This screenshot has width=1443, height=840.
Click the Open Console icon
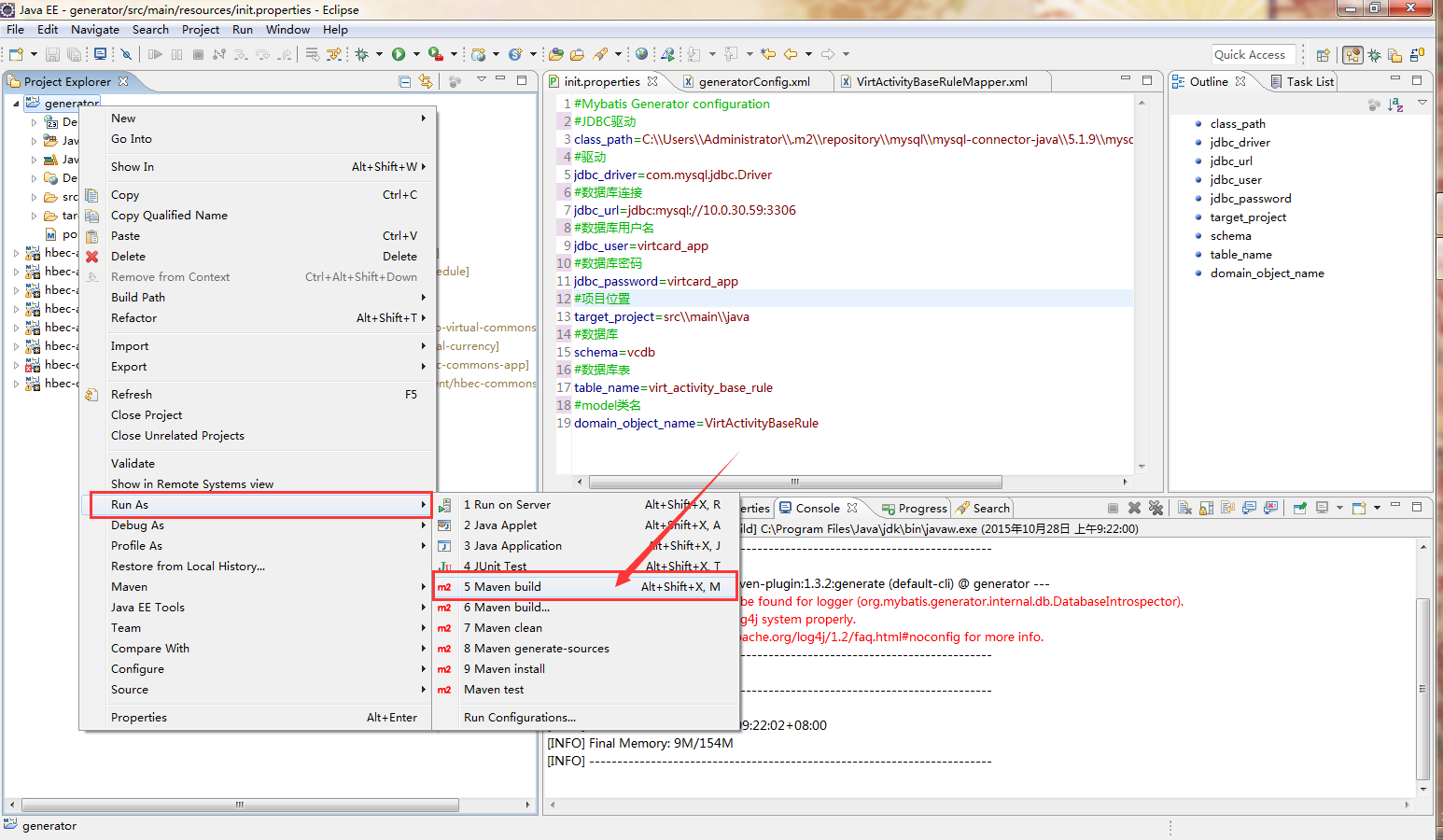1359,508
